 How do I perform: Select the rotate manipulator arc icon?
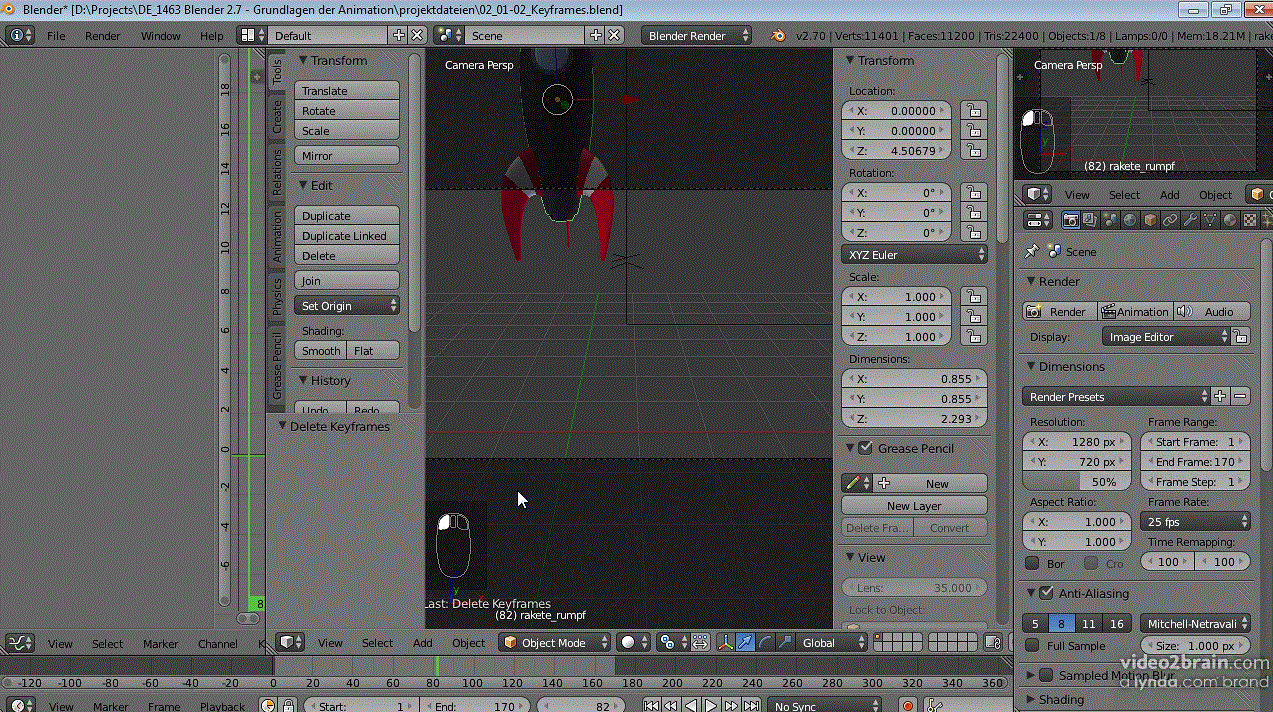coord(766,642)
